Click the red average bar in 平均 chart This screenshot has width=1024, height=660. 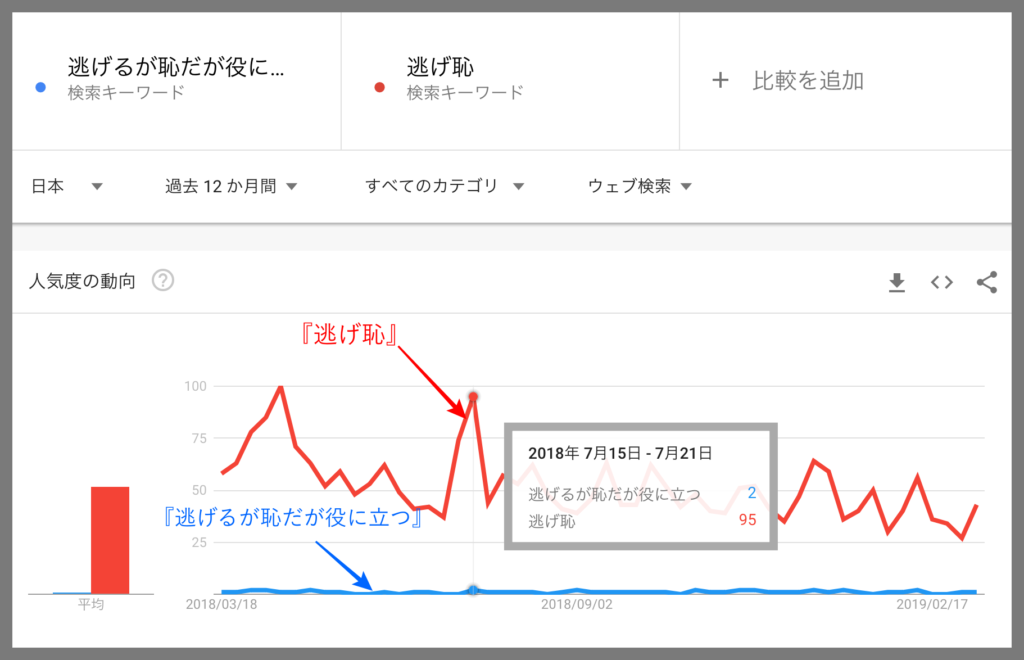(x=110, y=540)
